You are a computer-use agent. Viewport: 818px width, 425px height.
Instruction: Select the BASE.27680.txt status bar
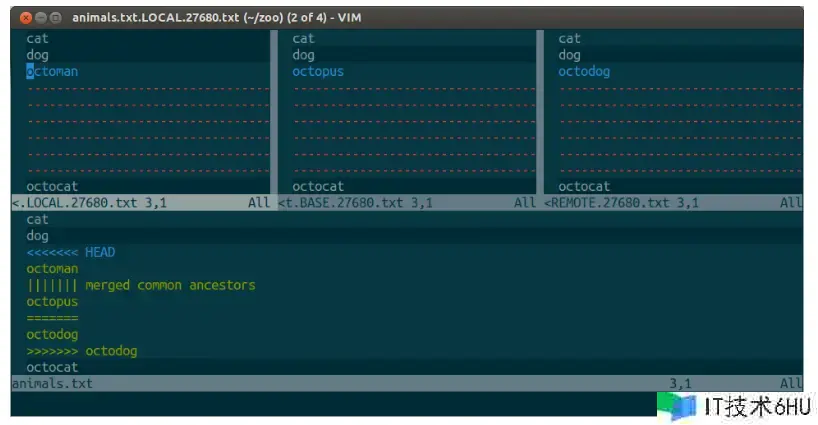click(407, 203)
